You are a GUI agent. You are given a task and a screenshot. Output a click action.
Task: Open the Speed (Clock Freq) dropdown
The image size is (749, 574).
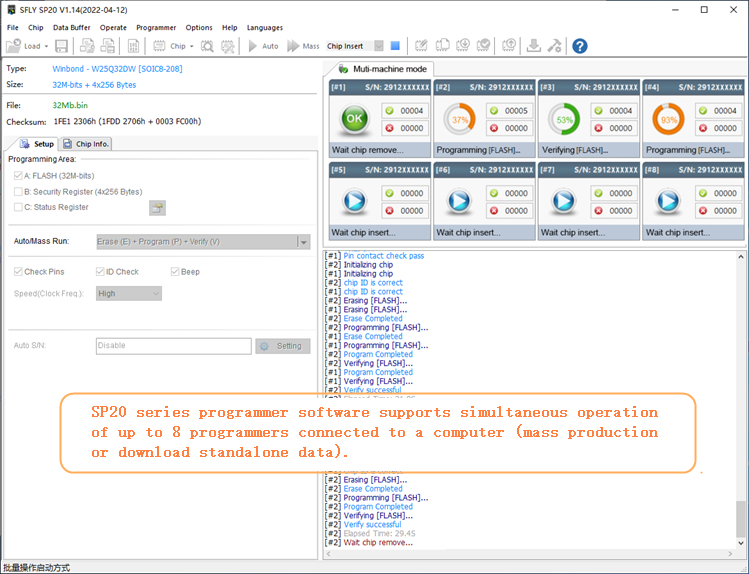pos(154,294)
